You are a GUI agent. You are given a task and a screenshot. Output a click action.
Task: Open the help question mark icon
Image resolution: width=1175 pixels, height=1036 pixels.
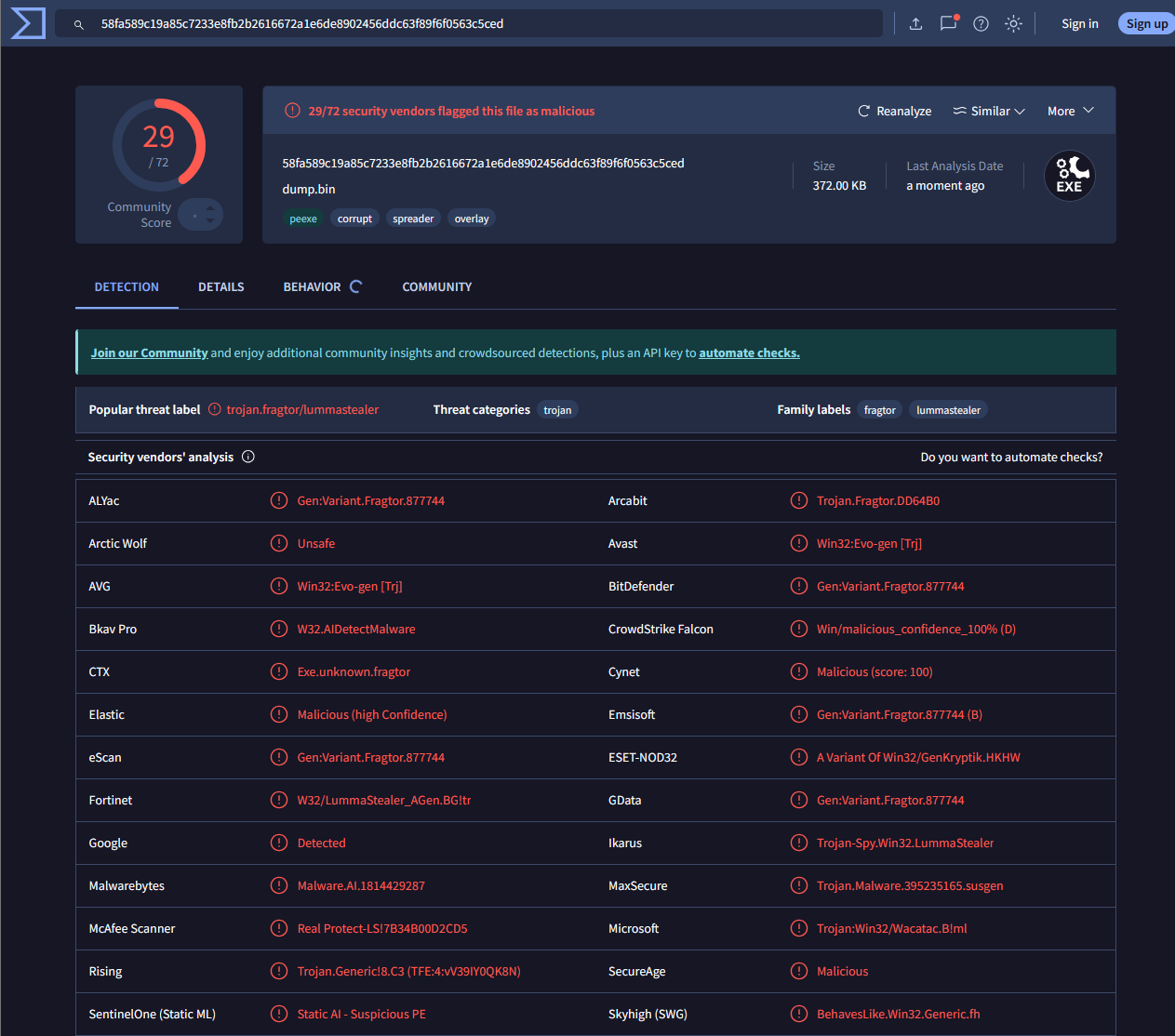[x=981, y=24]
